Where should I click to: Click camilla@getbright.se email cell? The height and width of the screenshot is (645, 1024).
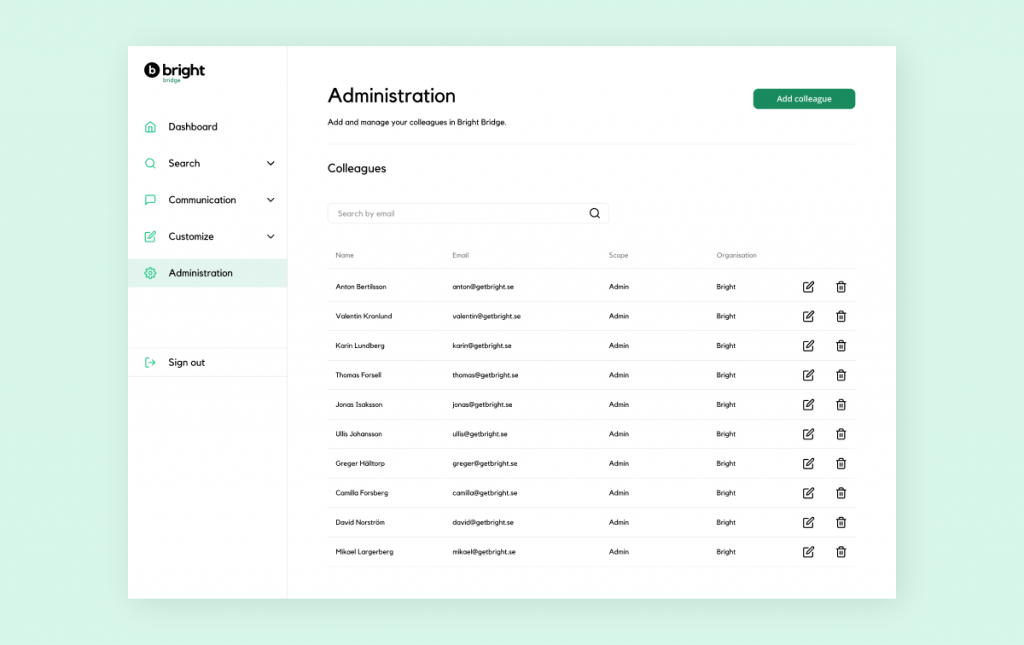(x=484, y=493)
